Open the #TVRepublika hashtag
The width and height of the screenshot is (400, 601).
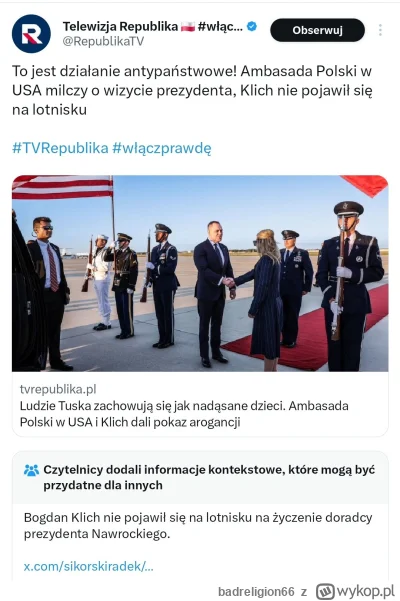click(x=60, y=148)
